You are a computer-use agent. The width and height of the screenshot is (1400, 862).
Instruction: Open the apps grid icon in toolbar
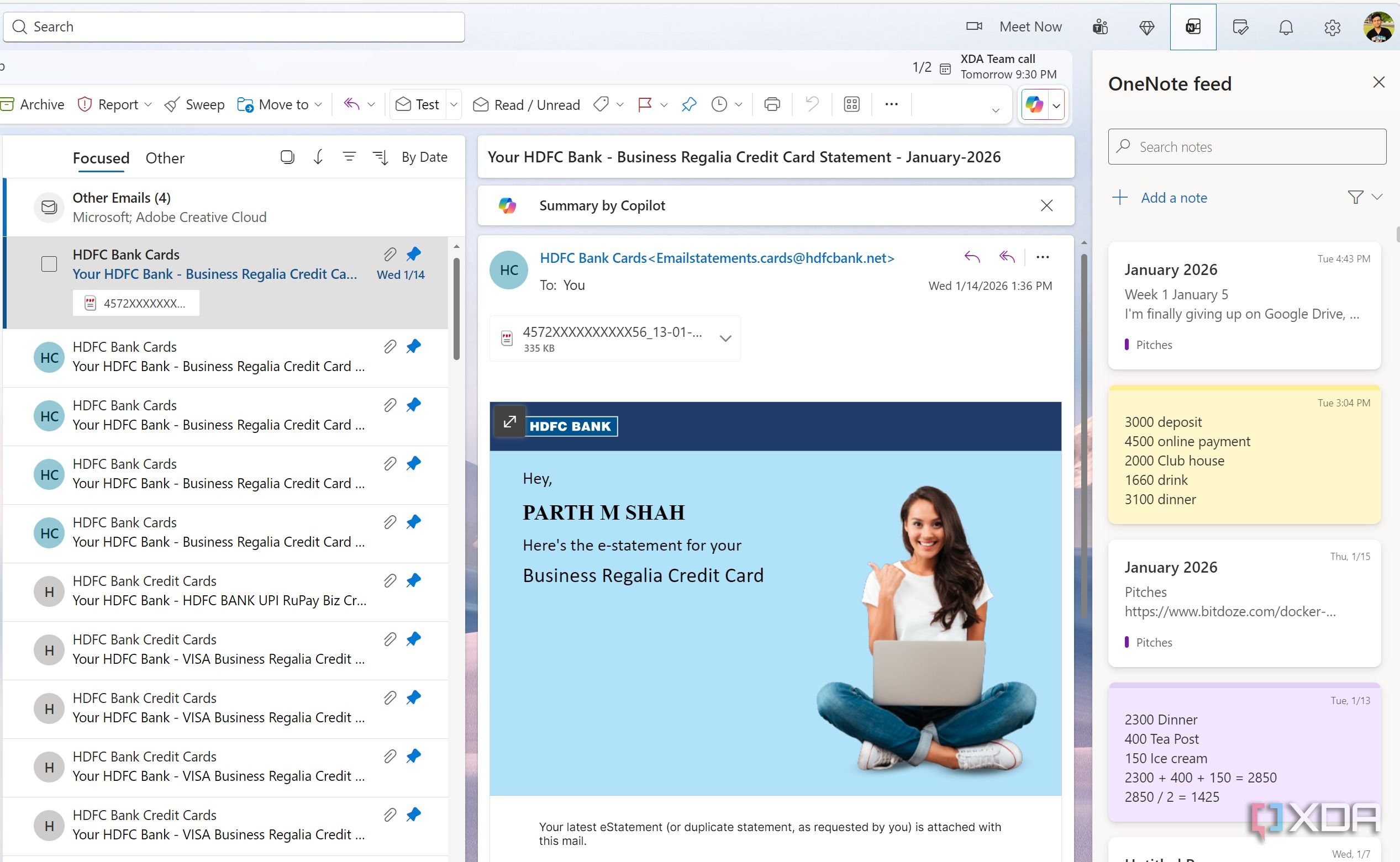851,104
